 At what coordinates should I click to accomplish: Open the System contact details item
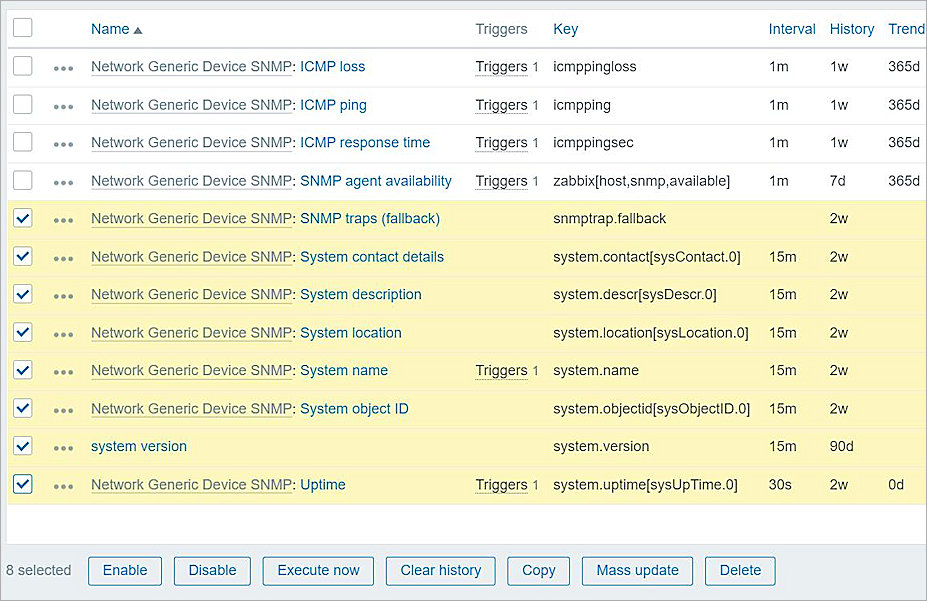[x=372, y=257]
